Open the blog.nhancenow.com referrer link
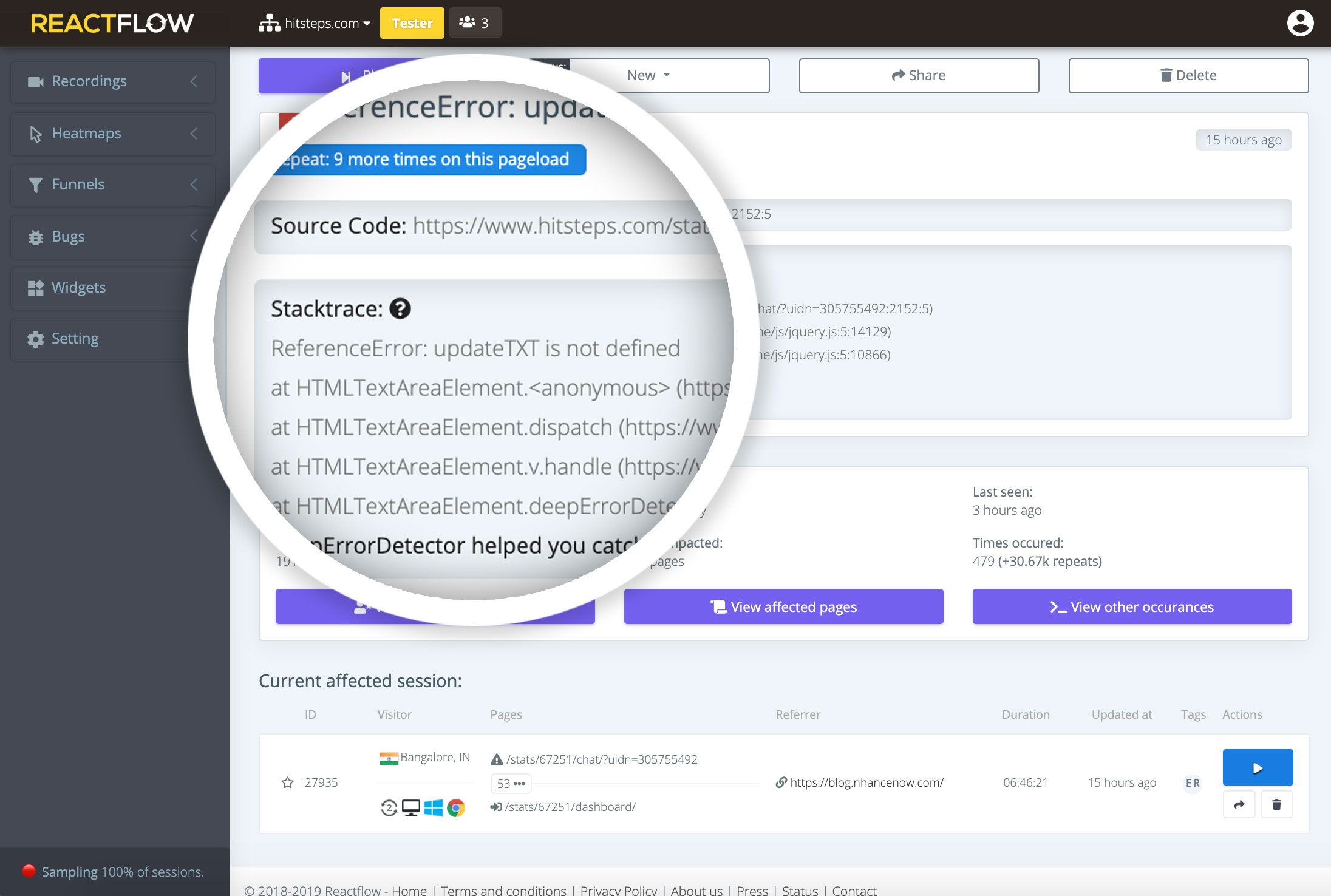This screenshot has height=896, width=1331. [x=866, y=782]
